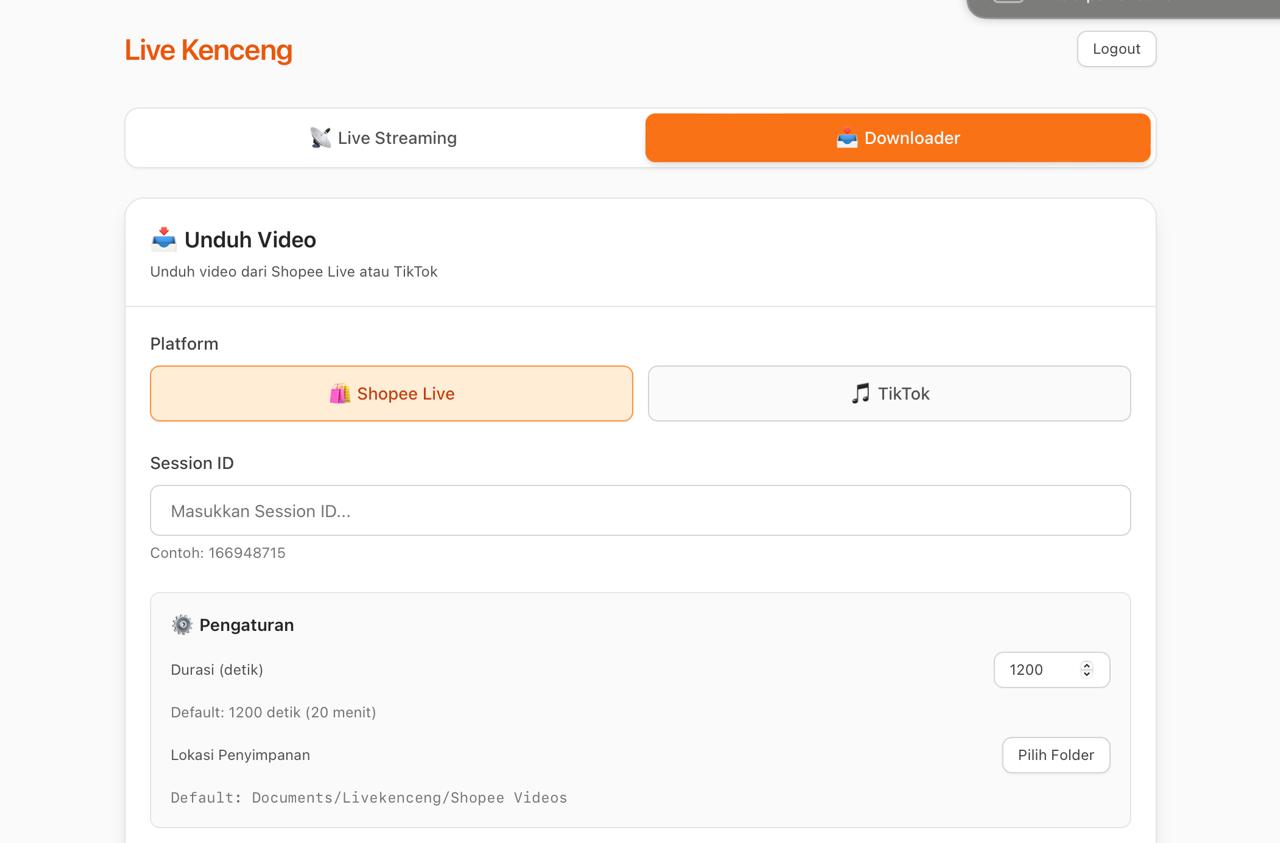Increase duration with the stepper up arrow

(x=1087, y=665)
